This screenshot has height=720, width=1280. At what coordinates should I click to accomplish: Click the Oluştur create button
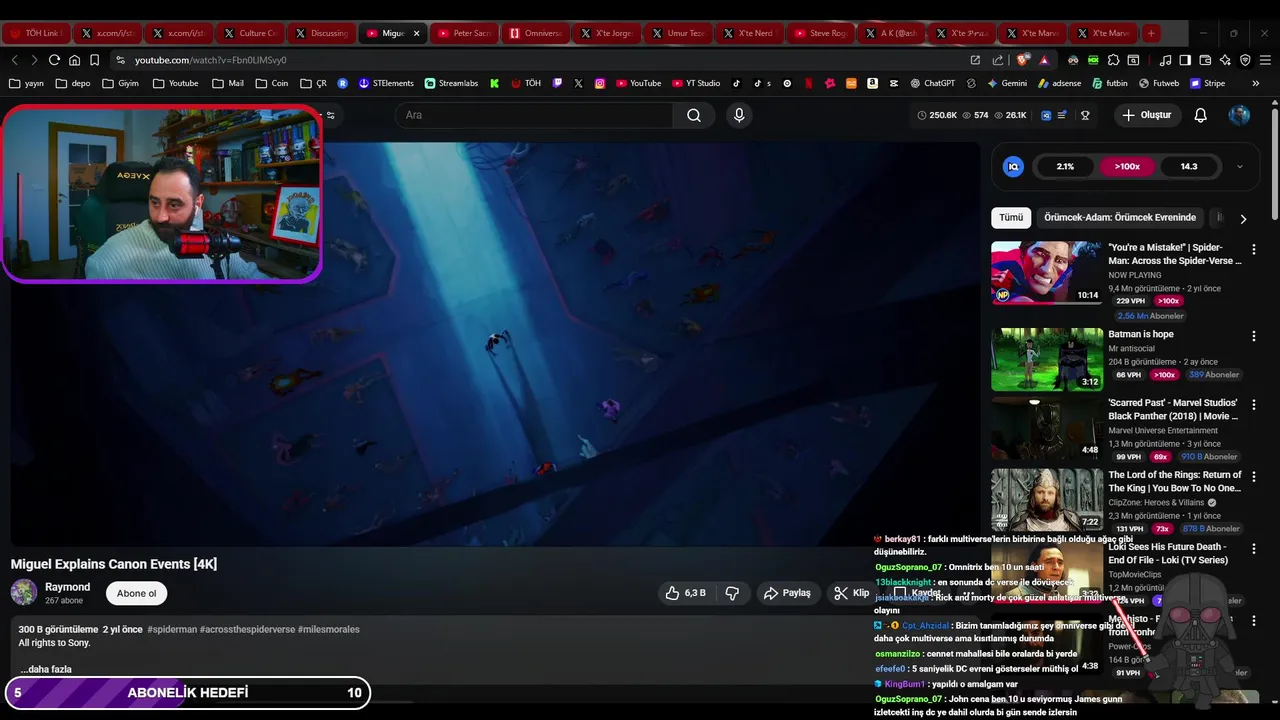pos(1146,115)
